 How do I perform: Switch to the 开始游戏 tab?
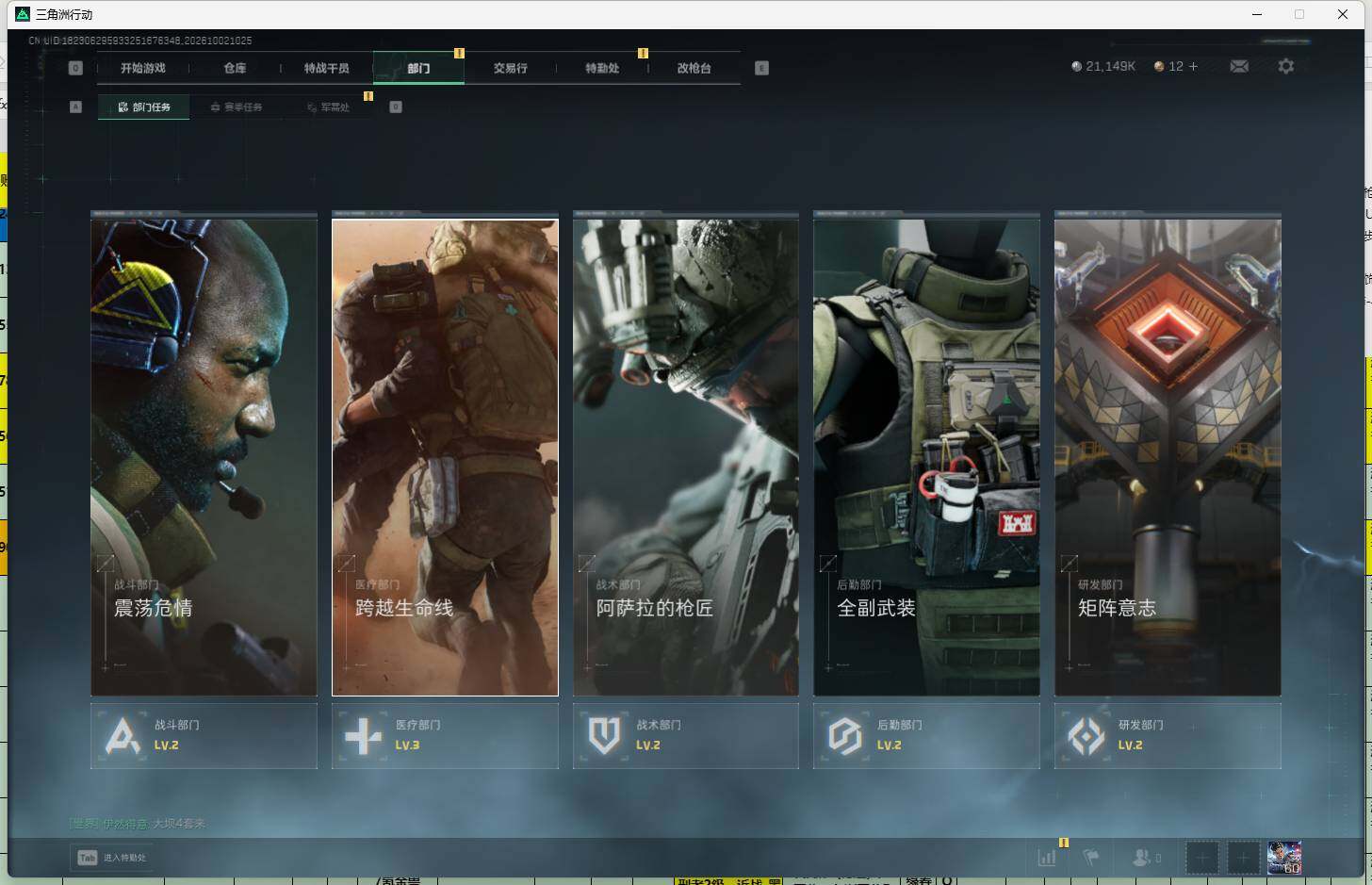(x=143, y=68)
